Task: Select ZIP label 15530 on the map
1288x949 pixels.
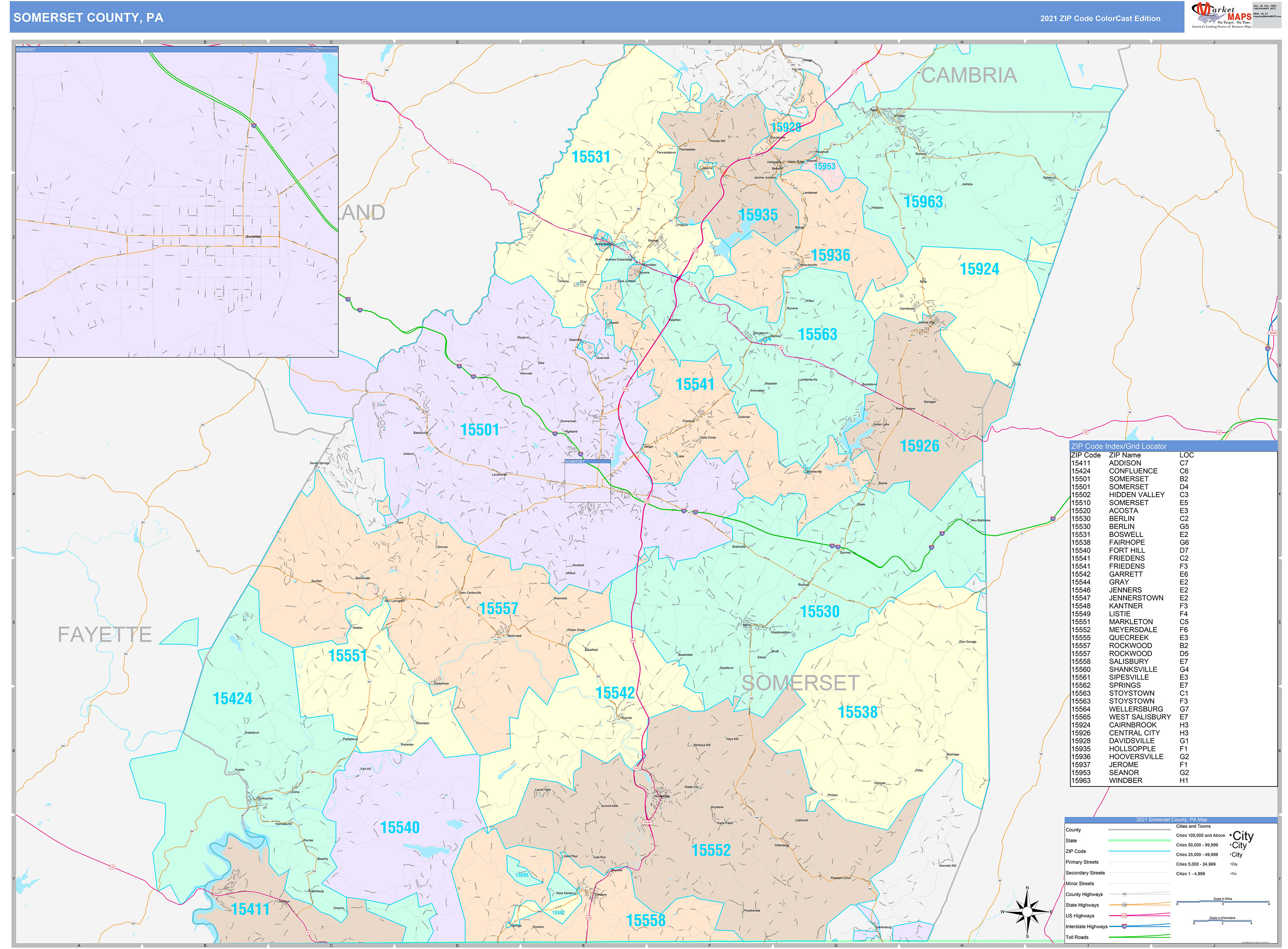Action: (x=820, y=611)
